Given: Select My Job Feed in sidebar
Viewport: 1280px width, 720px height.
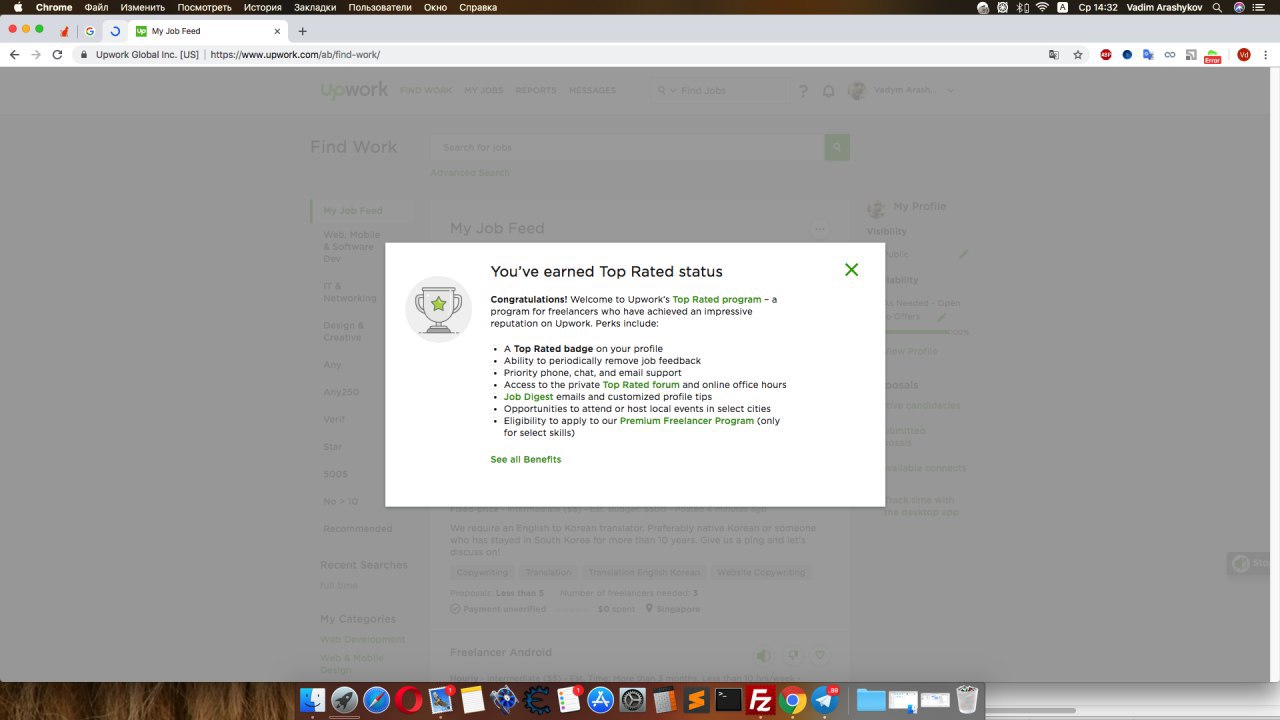Looking at the screenshot, I should 353,211.
